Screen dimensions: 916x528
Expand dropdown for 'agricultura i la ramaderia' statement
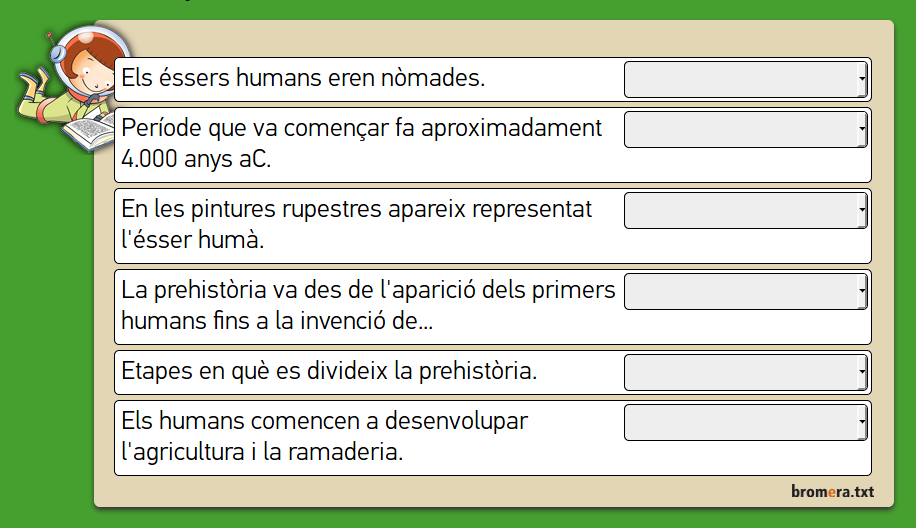click(745, 422)
